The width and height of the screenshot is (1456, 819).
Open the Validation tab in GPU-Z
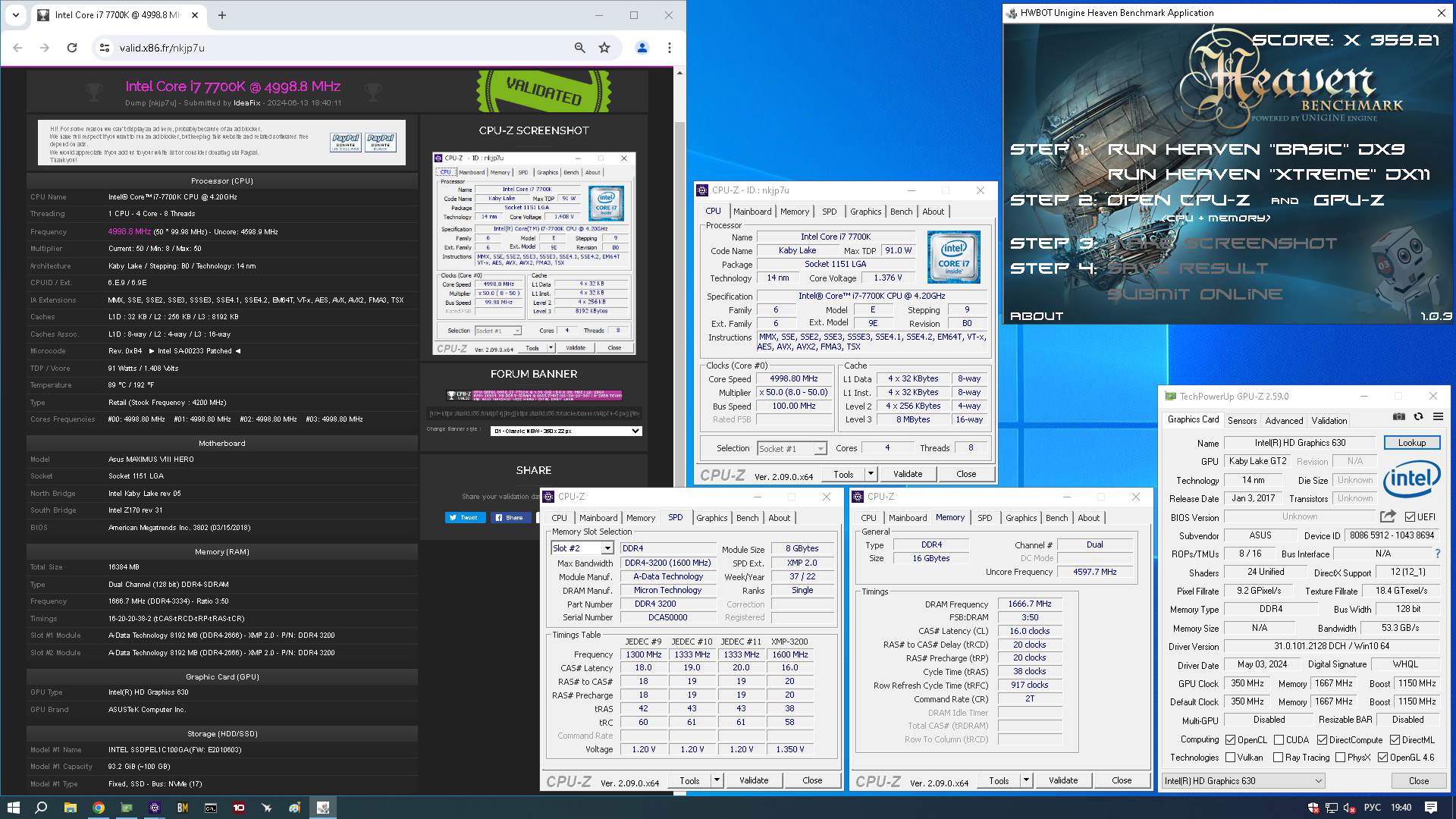1329,420
